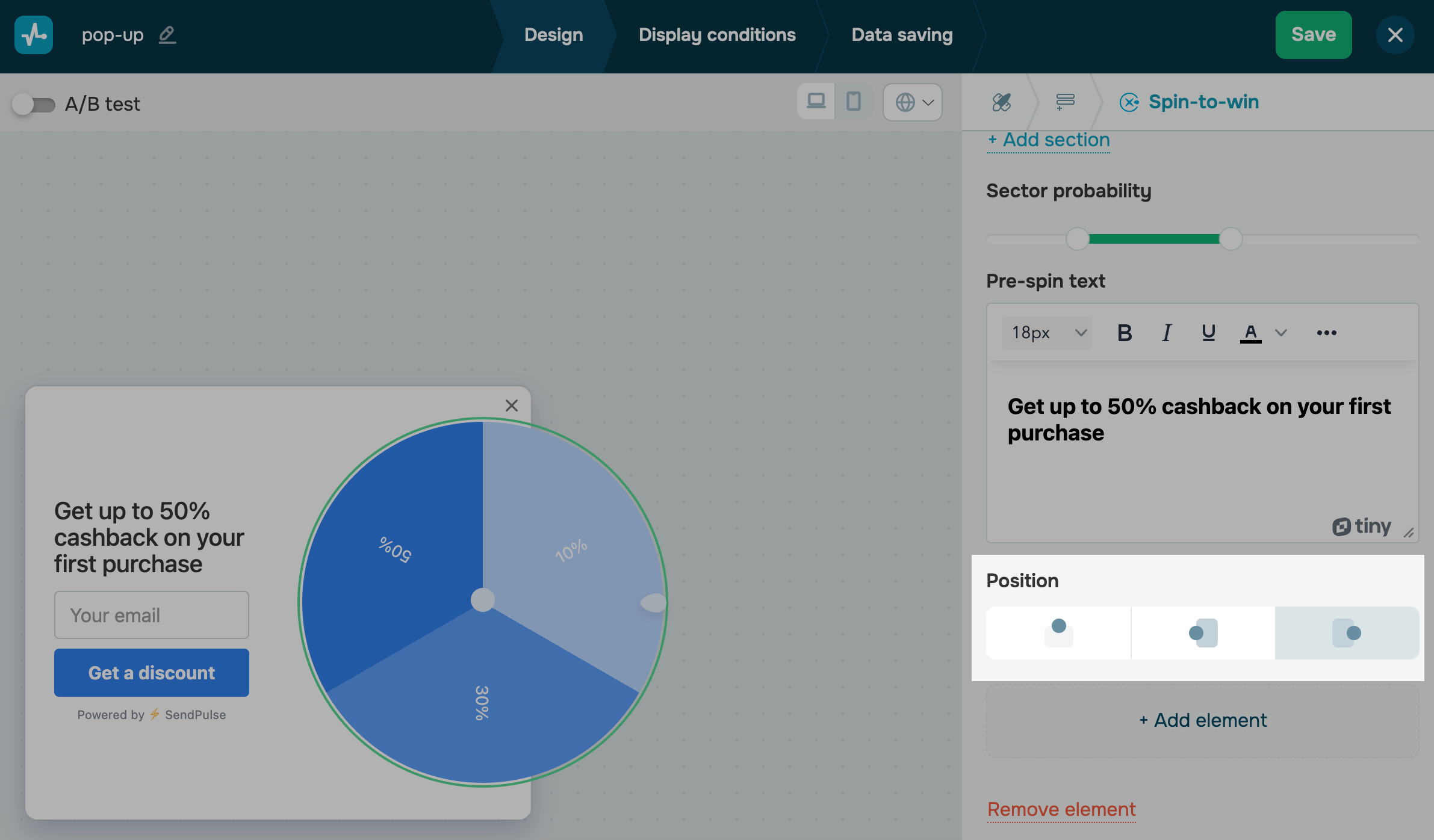The height and width of the screenshot is (840, 1434).
Task: Expand the text color dropdown arrow
Action: [x=1281, y=333]
